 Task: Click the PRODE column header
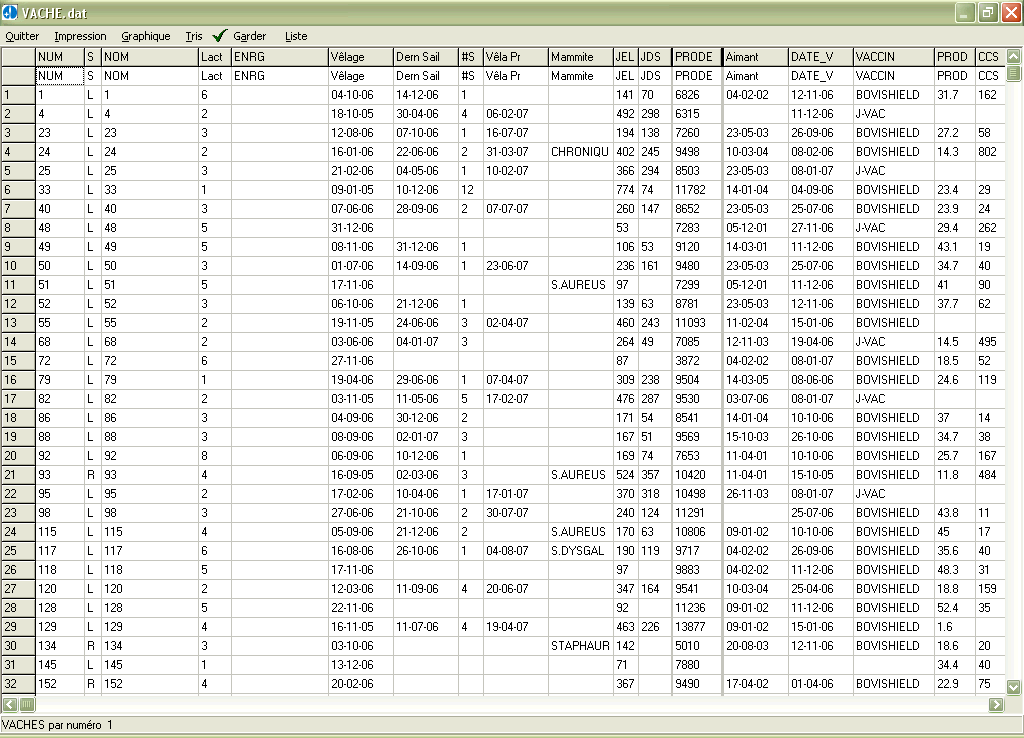[x=697, y=57]
